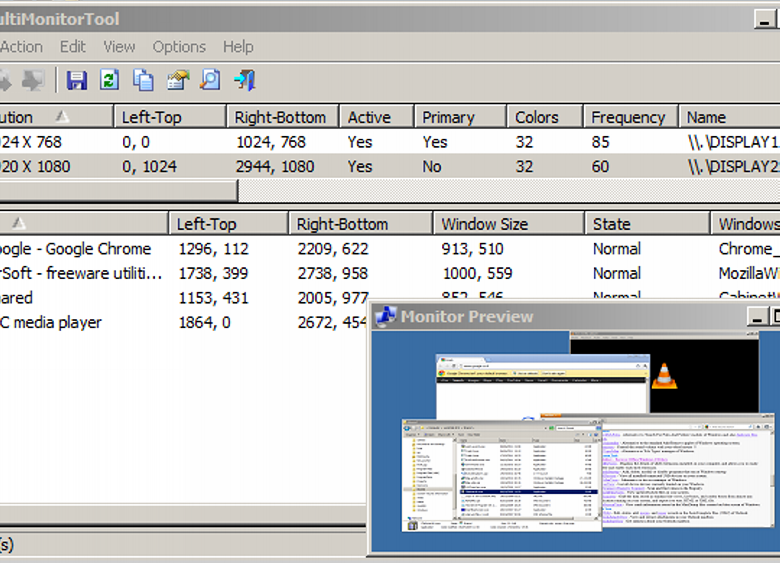
Task: Sort windows list by State header
Action: (611, 224)
